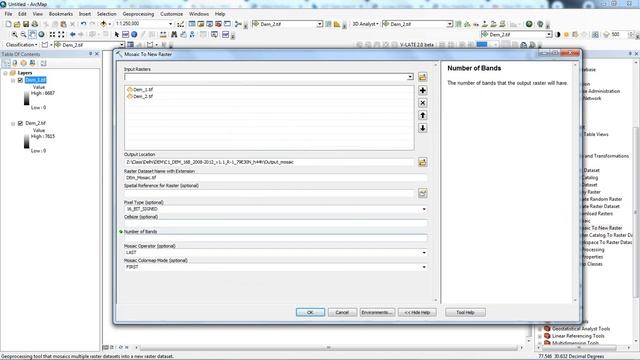Click the Cancel button
Viewport: 640px width, 360px height.
pos(342,312)
